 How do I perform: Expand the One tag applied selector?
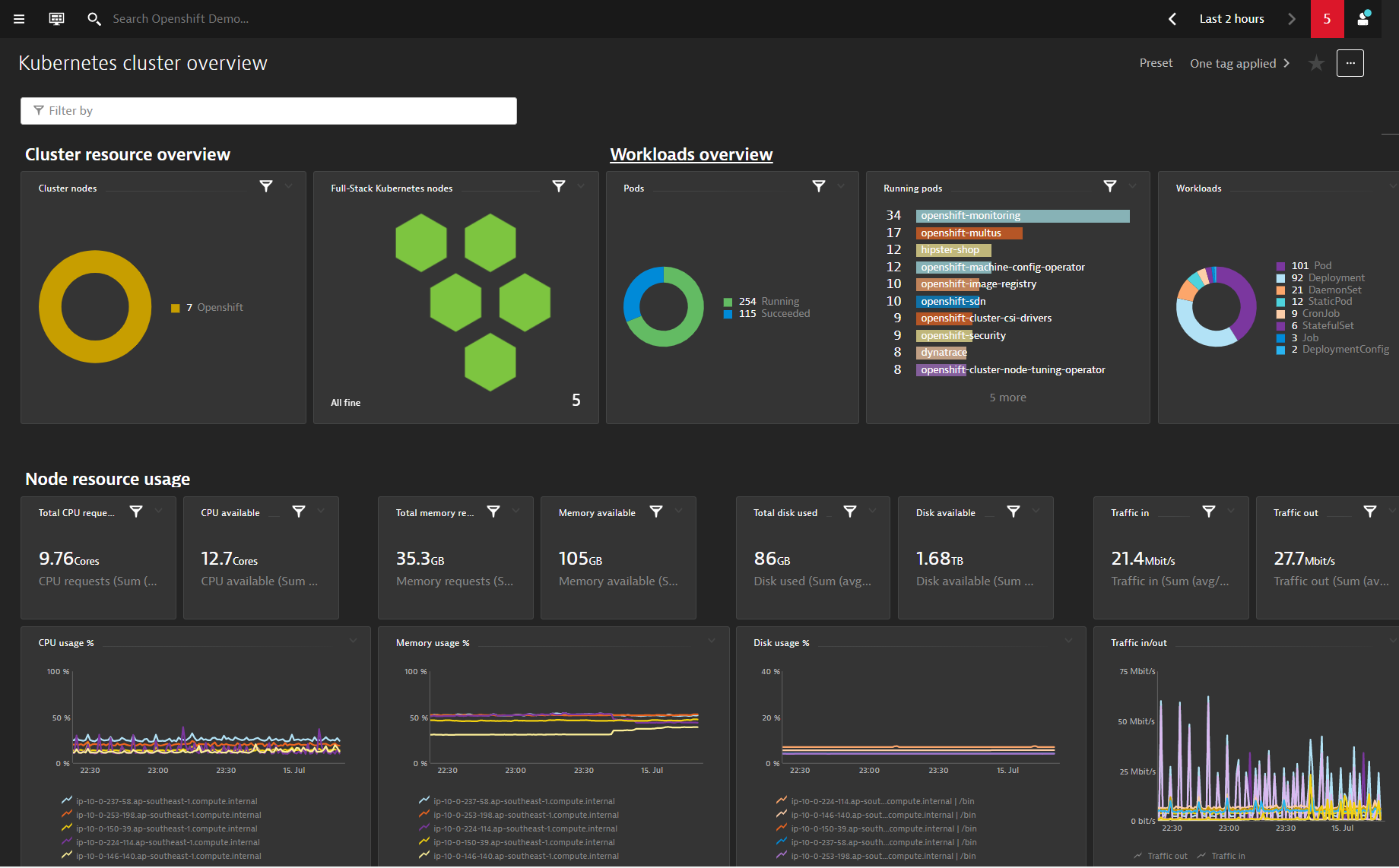tap(1240, 63)
